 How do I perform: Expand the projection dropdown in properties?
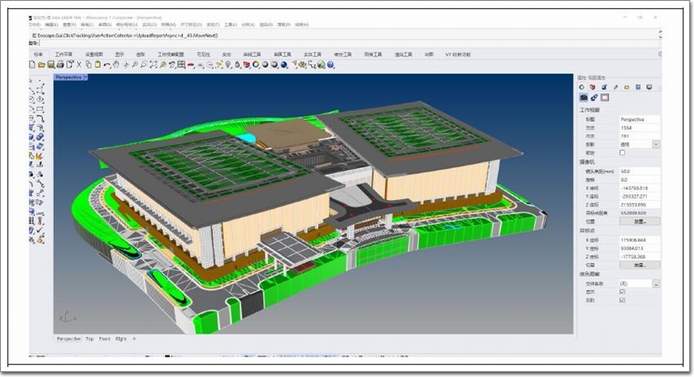(x=656, y=145)
